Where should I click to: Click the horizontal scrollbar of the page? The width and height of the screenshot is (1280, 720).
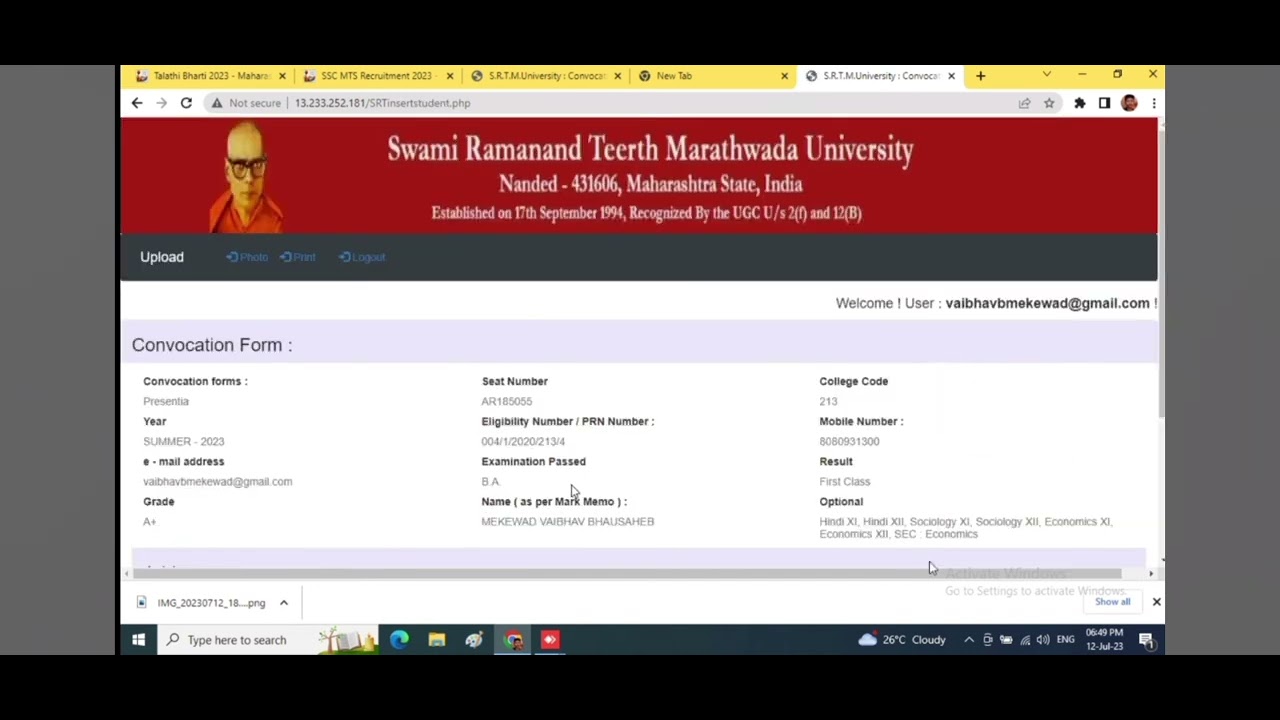tap(628, 574)
